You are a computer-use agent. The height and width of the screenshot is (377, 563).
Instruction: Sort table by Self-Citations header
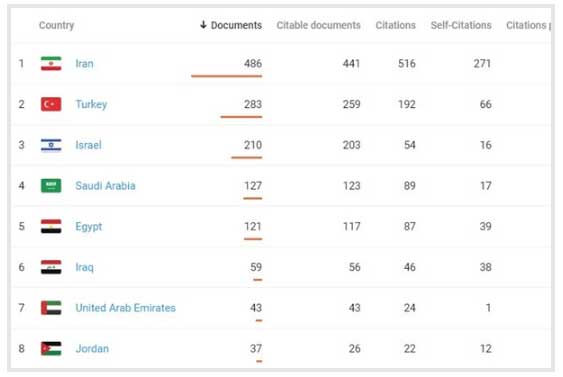(x=461, y=25)
